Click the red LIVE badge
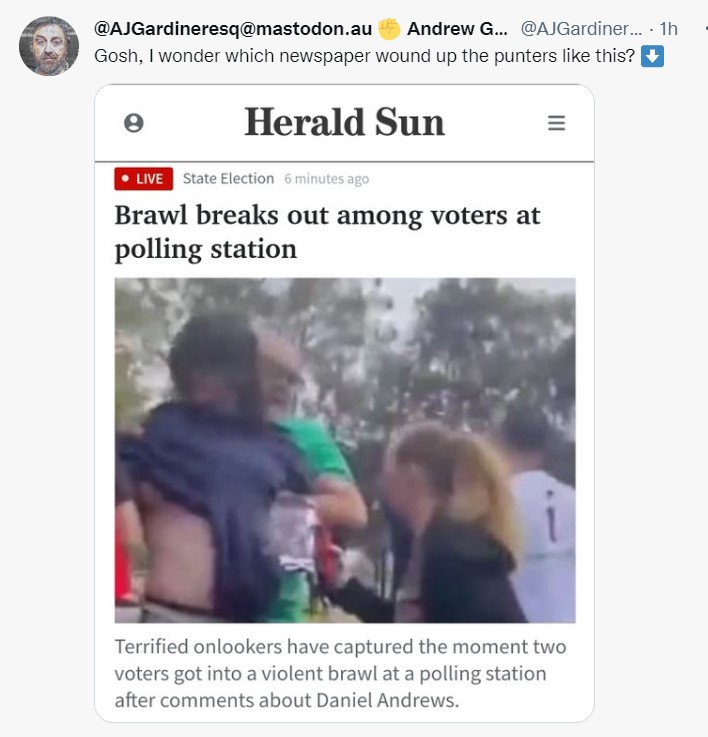Image resolution: width=708 pixels, height=737 pixels. click(x=143, y=179)
